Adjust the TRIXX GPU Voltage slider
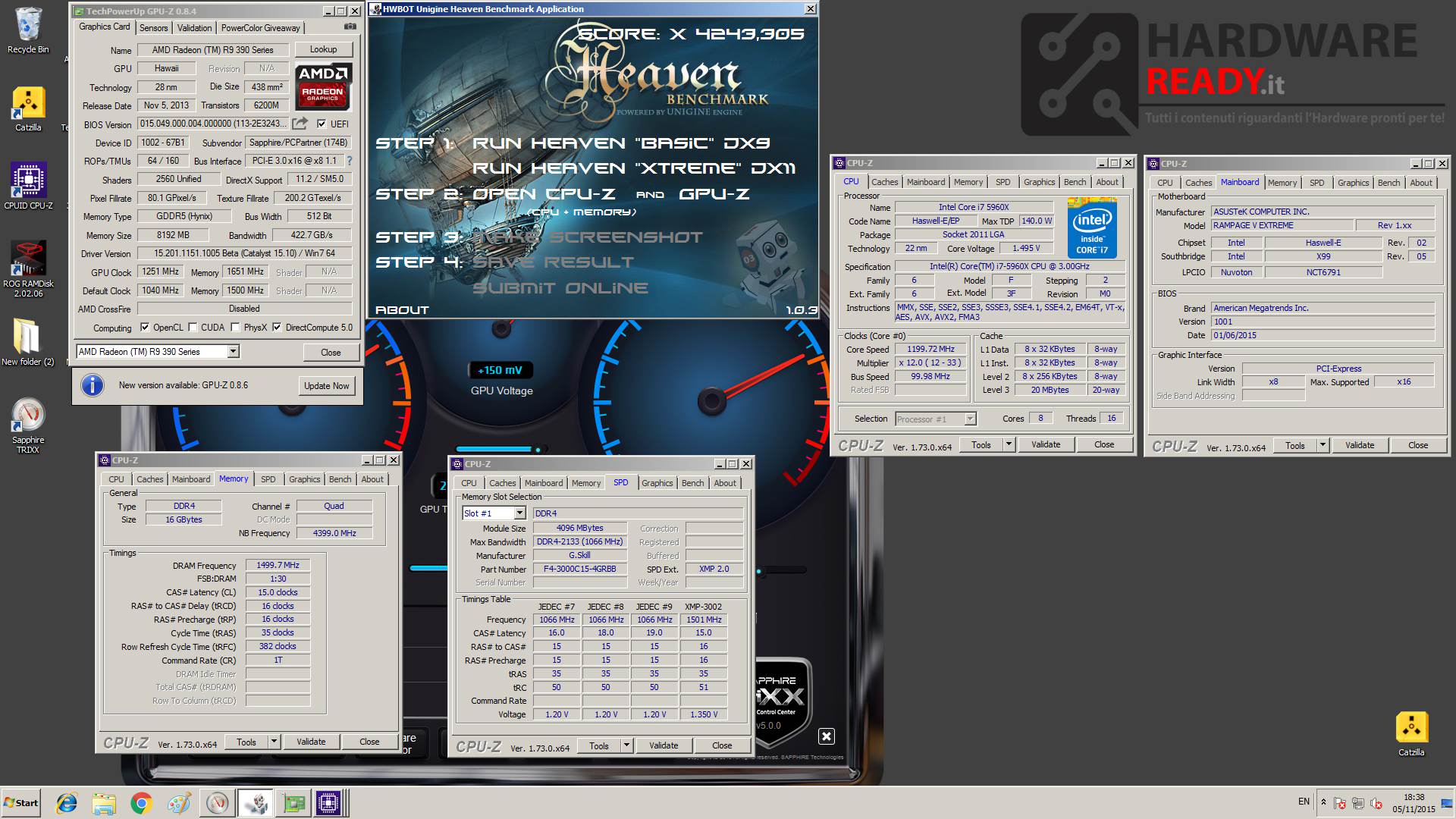 (538, 450)
